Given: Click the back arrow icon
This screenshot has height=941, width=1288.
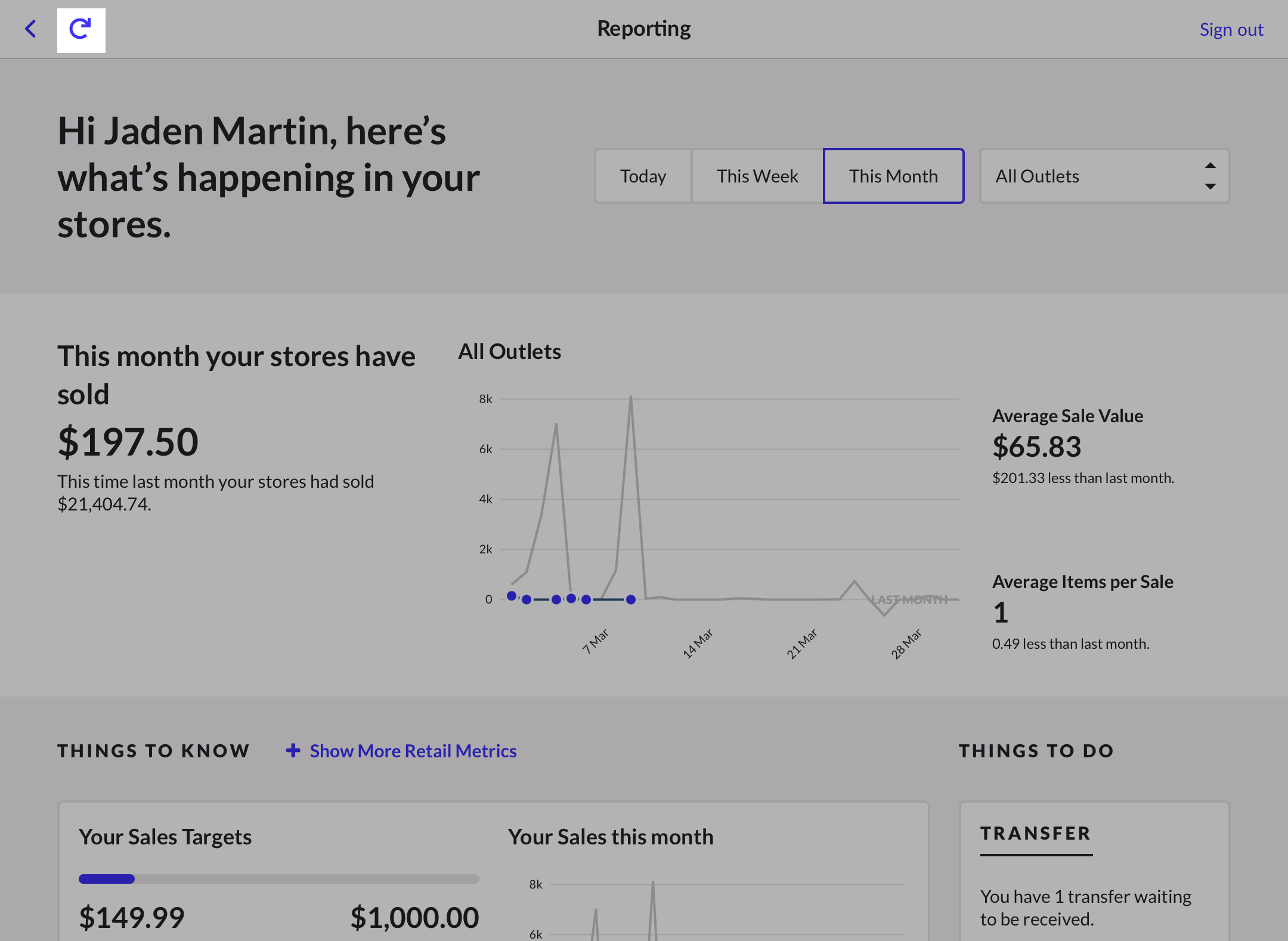Looking at the screenshot, I should pos(30,29).
